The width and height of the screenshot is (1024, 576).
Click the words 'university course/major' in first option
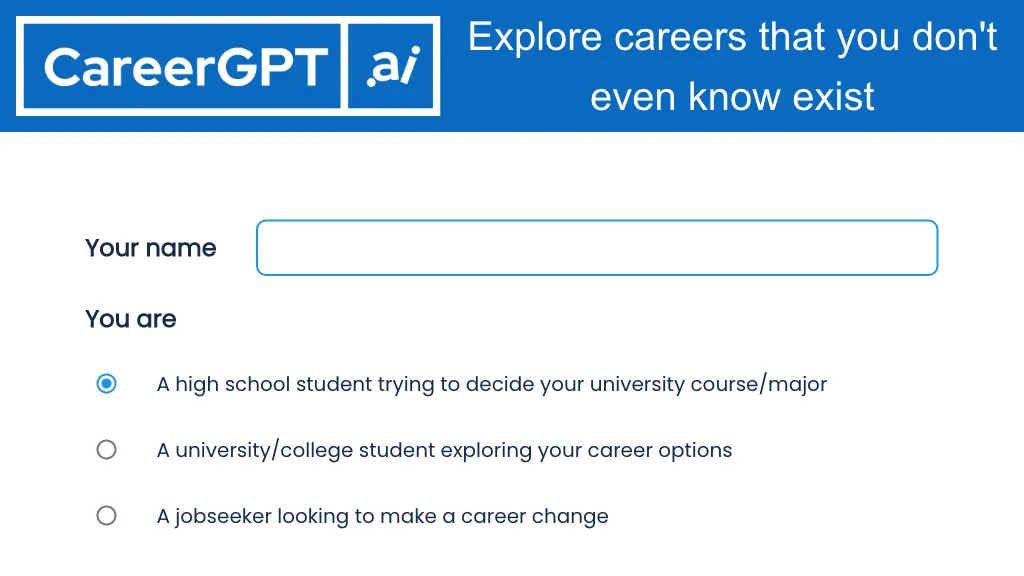pos(708,384)
